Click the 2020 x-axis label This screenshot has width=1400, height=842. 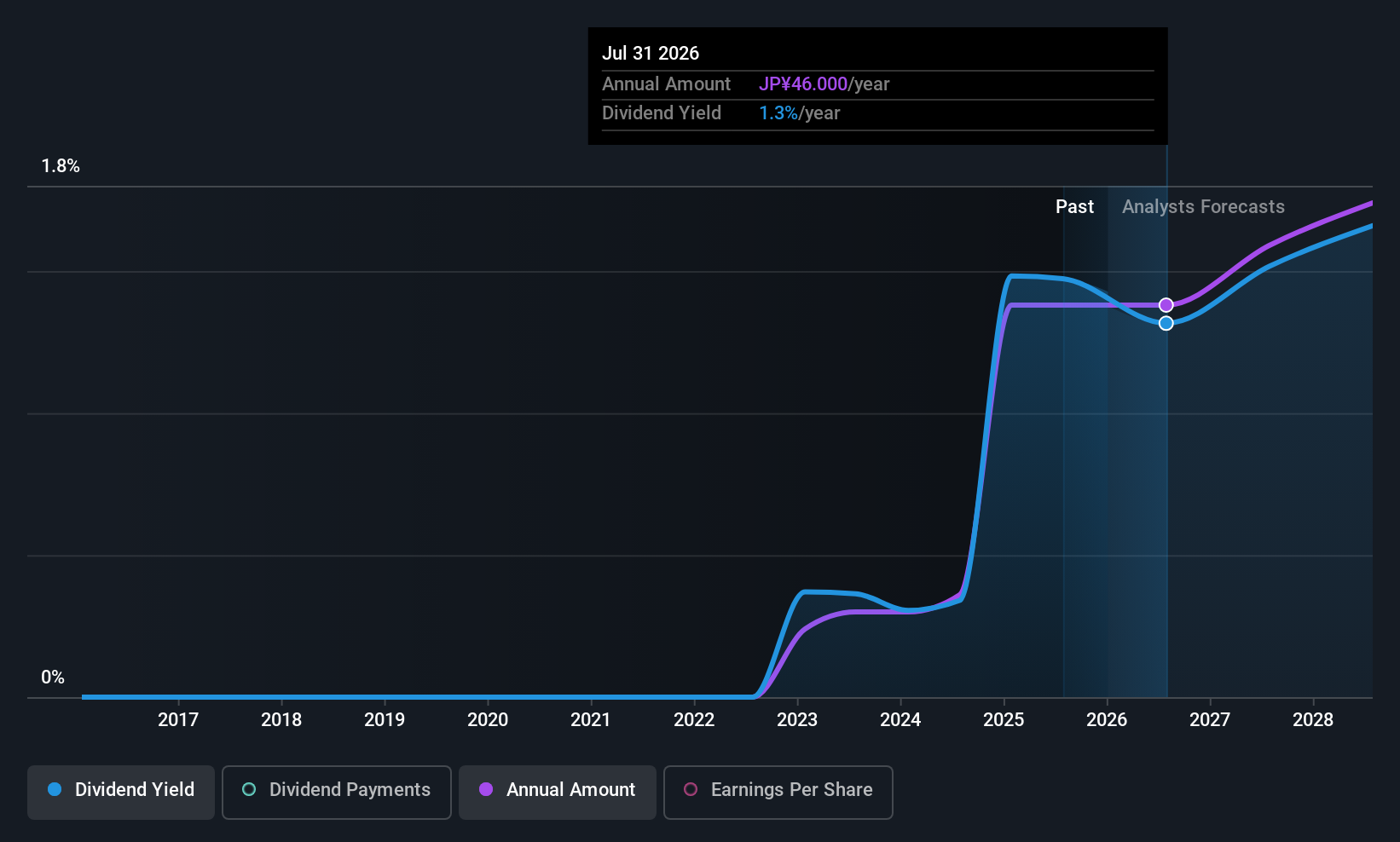point(488,720)
